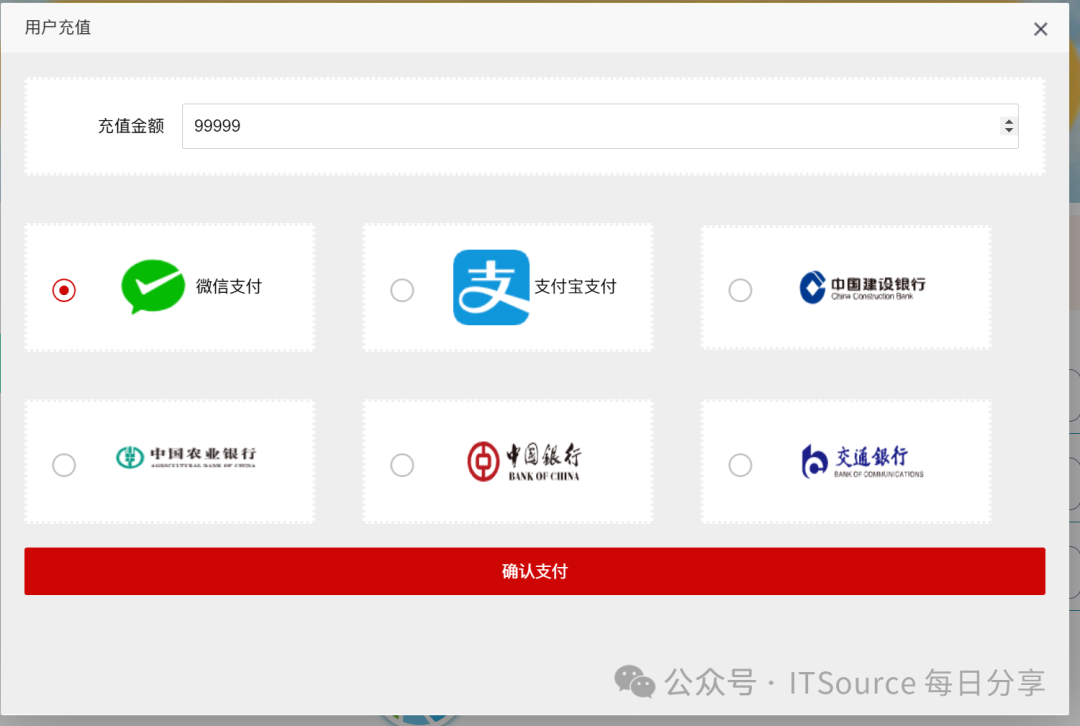Close the 用户充值 dialog
The height and width of the screenshot is (726, 1080).
[1041, 29]
